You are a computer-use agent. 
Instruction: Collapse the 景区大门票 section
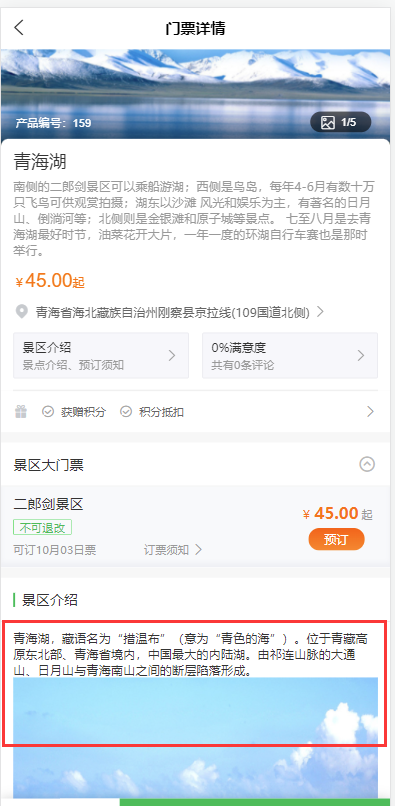point(367,465)
